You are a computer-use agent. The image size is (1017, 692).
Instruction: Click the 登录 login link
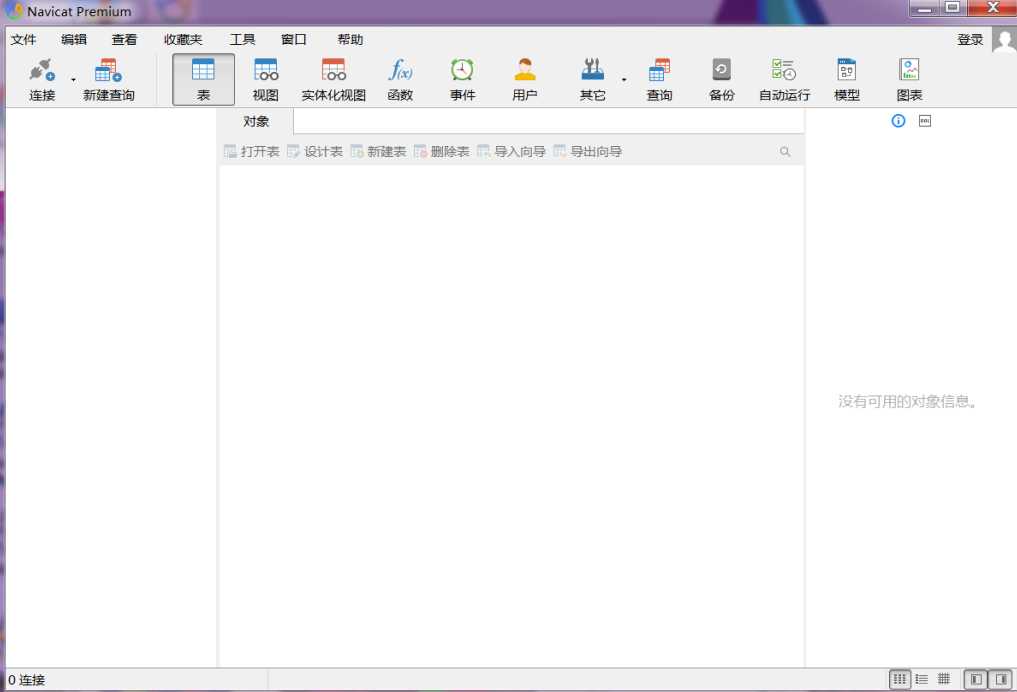pos(970,40)
